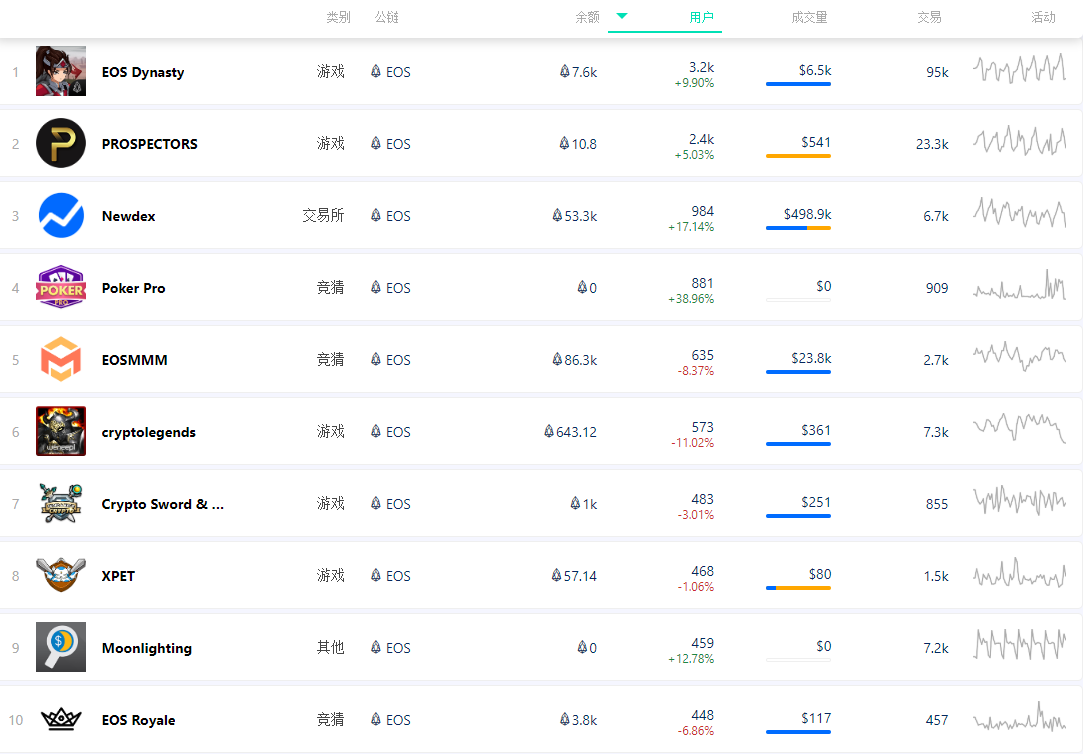View EOS Royale activity sparkline chart
Screen dimensions: 1083x754
click(x=1019, y=717)
